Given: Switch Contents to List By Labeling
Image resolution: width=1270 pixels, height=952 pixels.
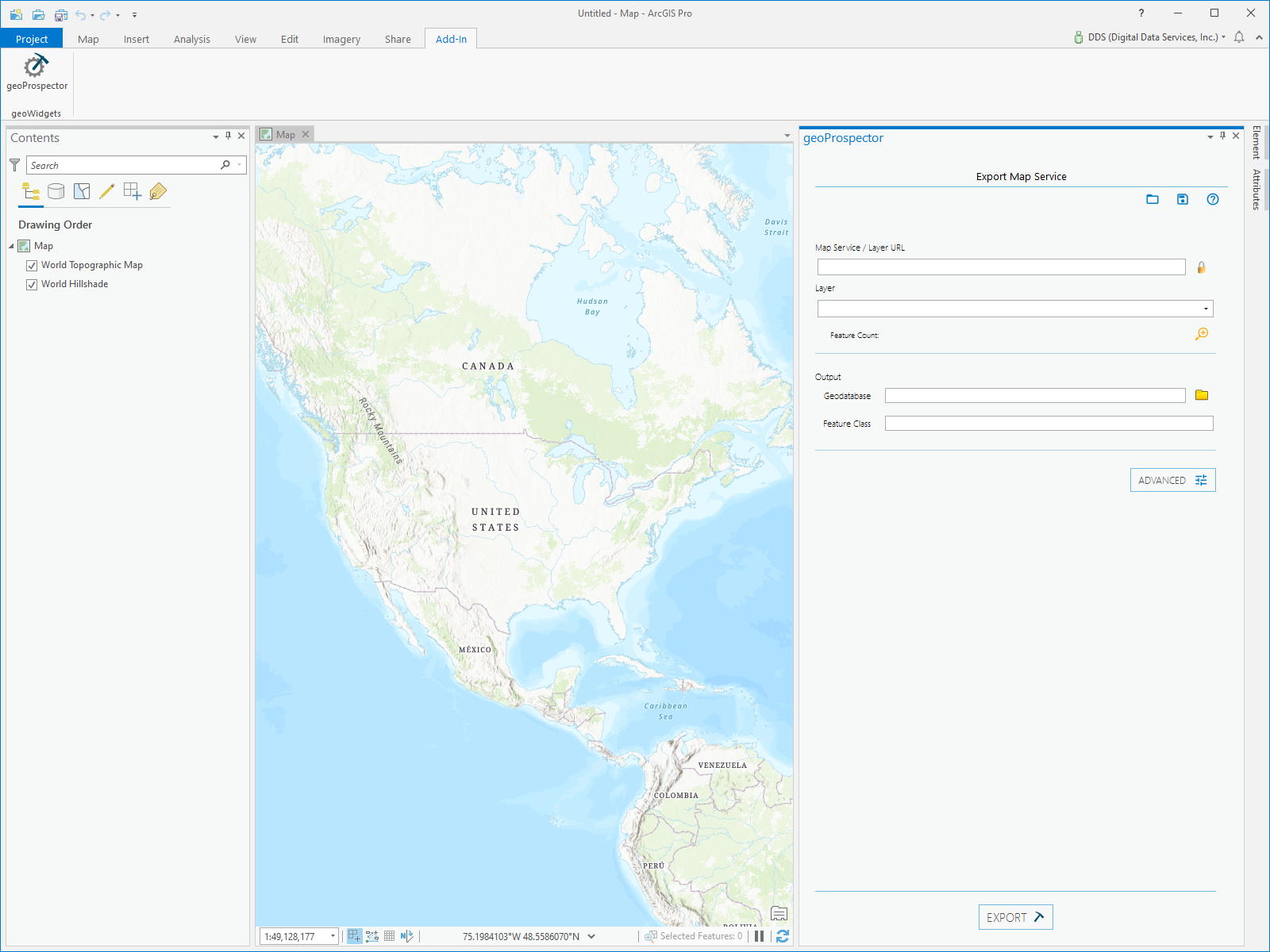Looking at the screenshot, I should [158, 191].
